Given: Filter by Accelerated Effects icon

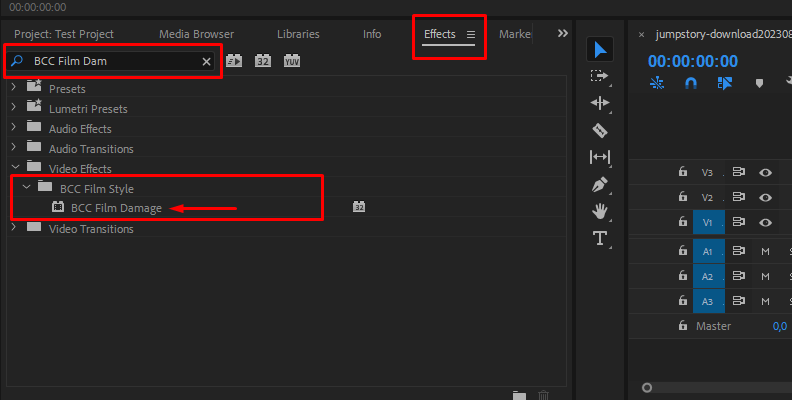Looking at the screenshot, I should pyautogui.click(x=234, y=61).
